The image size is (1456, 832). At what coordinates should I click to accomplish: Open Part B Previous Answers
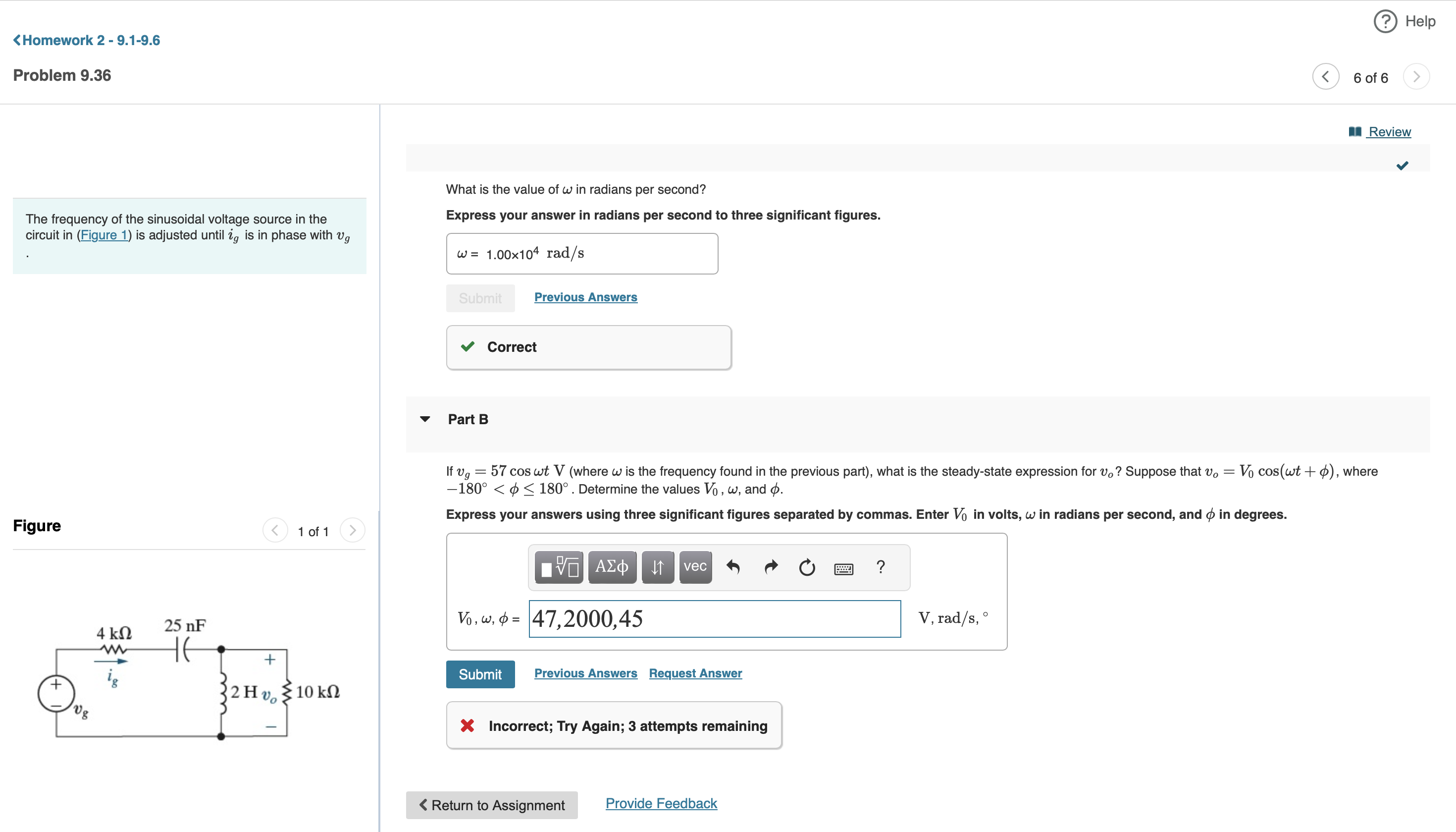point(585,673)
